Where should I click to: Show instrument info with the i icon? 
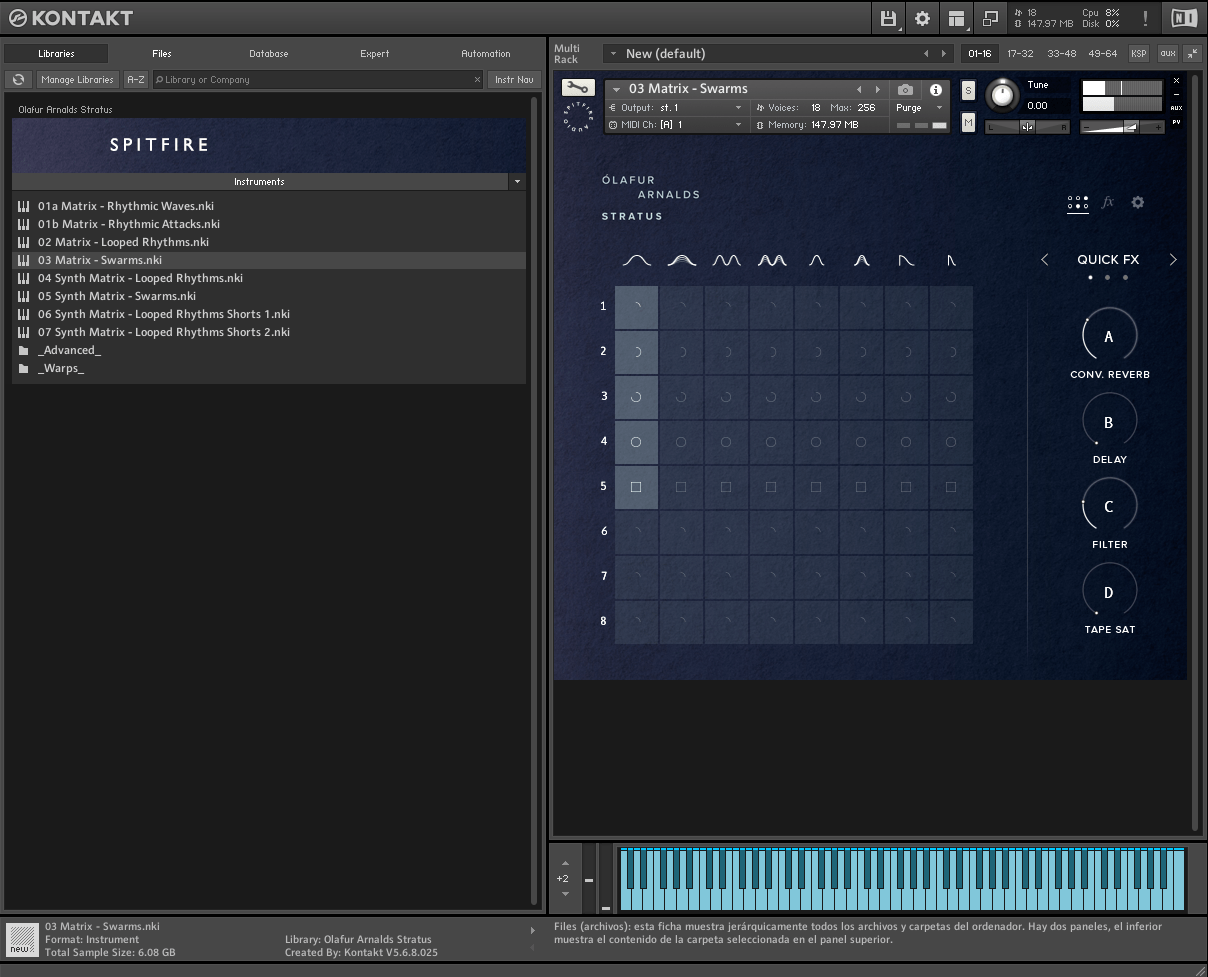click(x=936, y=90)
